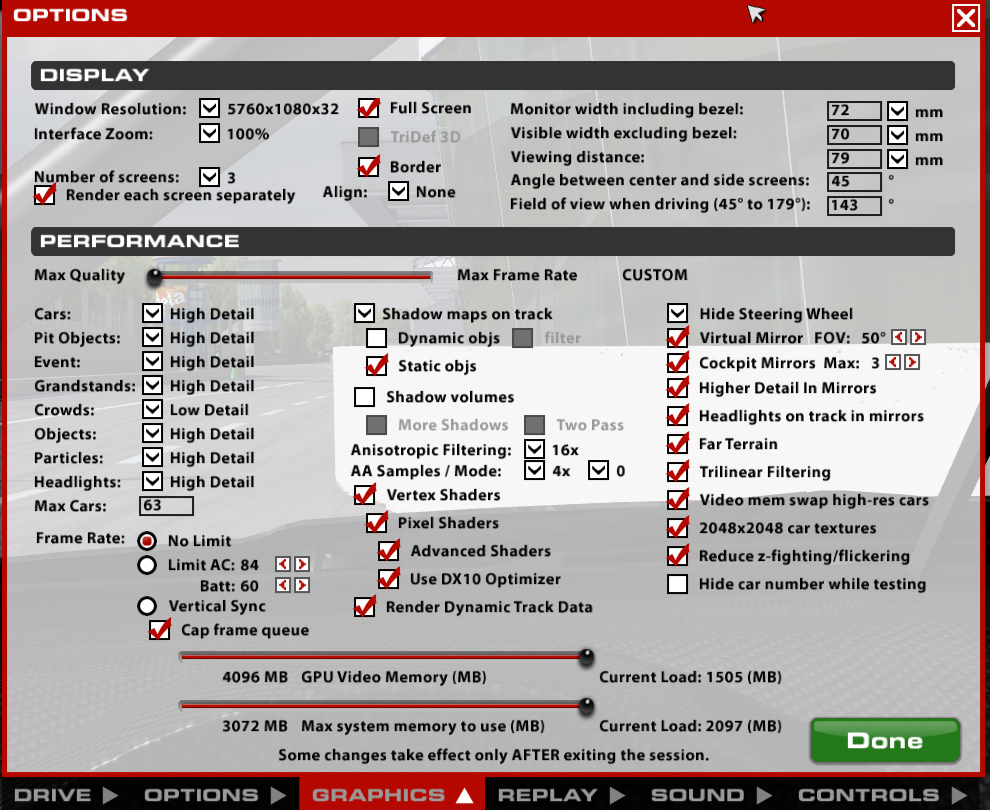990x810 pixels.
Task: Disable Virtual Mirror checkbox
Action: point(678,338)
